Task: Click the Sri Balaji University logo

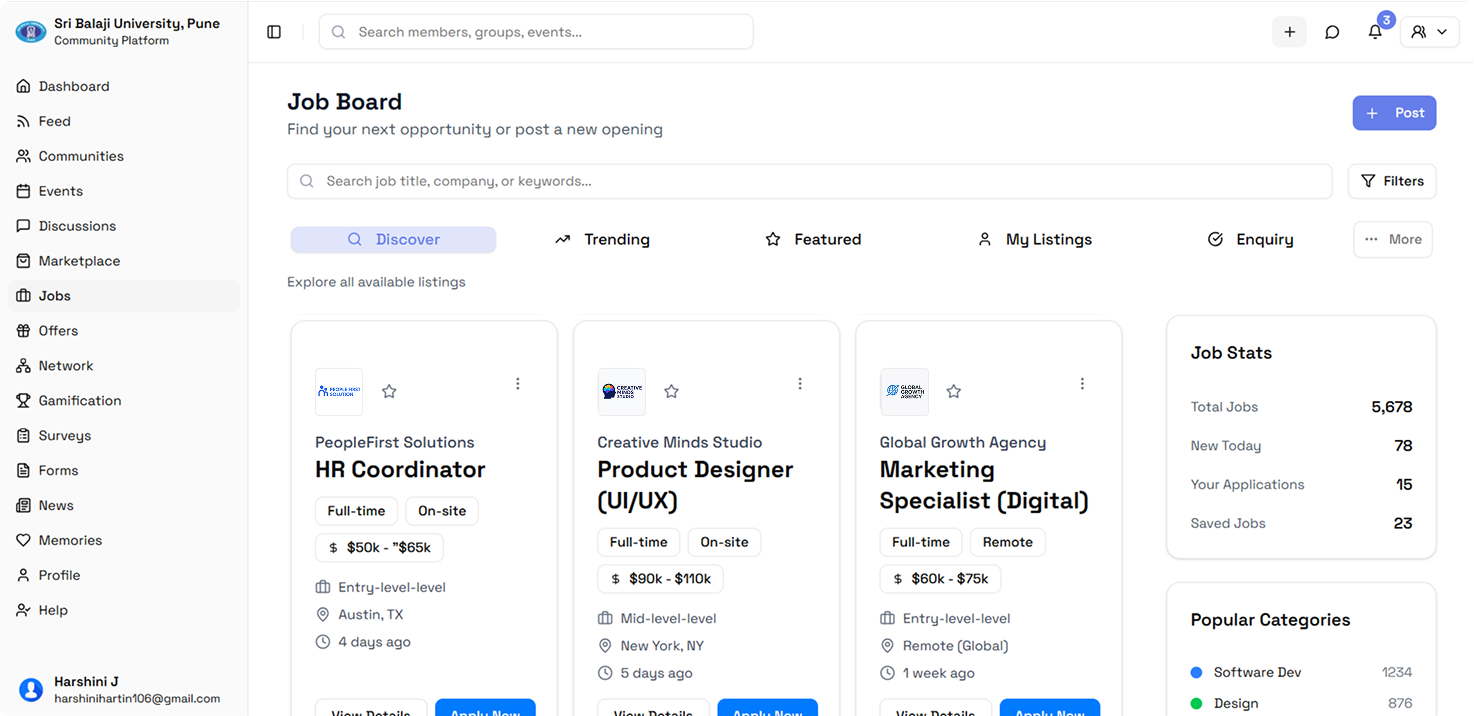Action: [31, 32]
